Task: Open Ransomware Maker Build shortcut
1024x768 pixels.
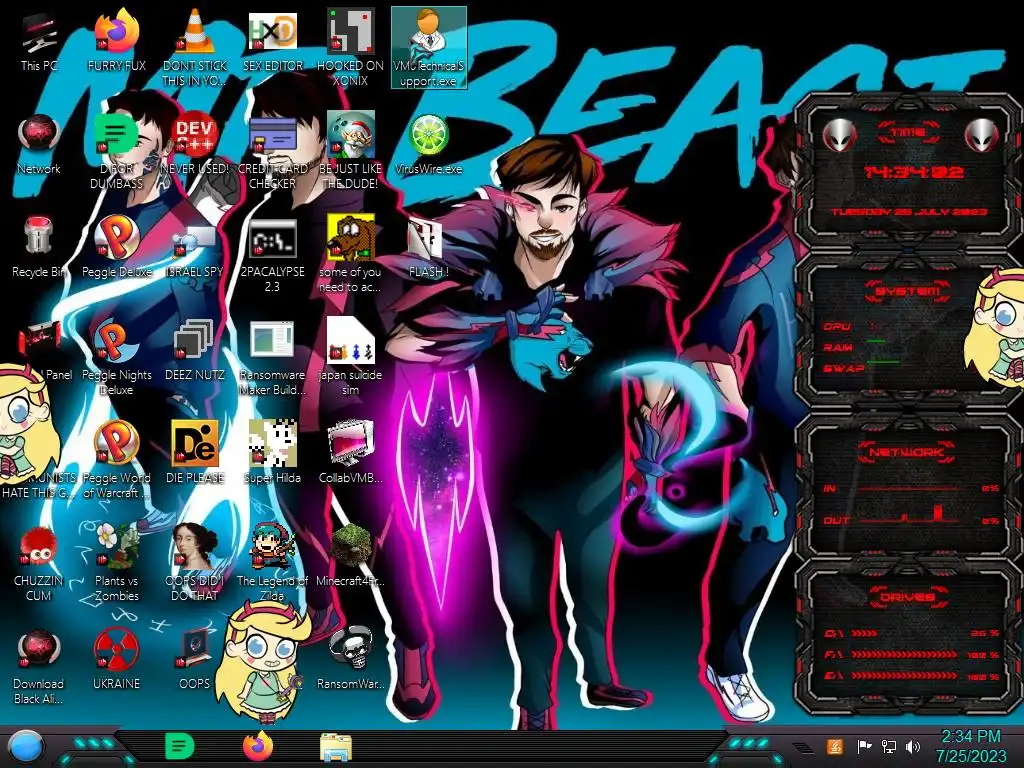Action: point(272,359)
